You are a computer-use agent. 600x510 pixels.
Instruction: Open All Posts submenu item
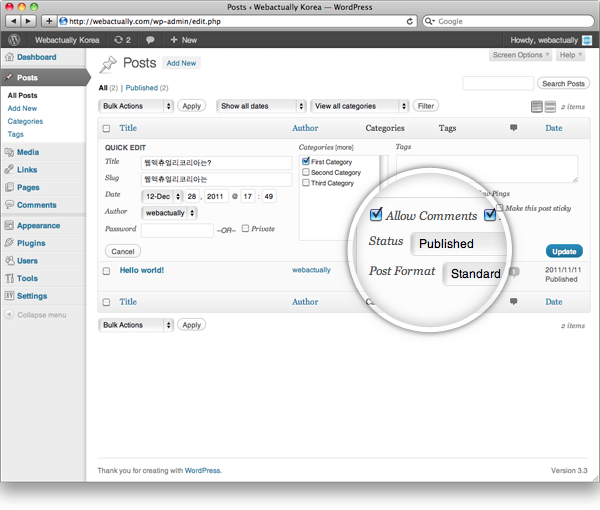[x=23, y=95]
